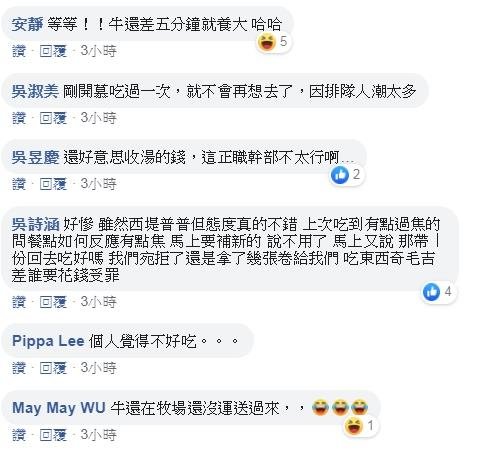Reply to 安靜's comment with 回覆
This screenshot has width=479, height=453.
(53, 51)
